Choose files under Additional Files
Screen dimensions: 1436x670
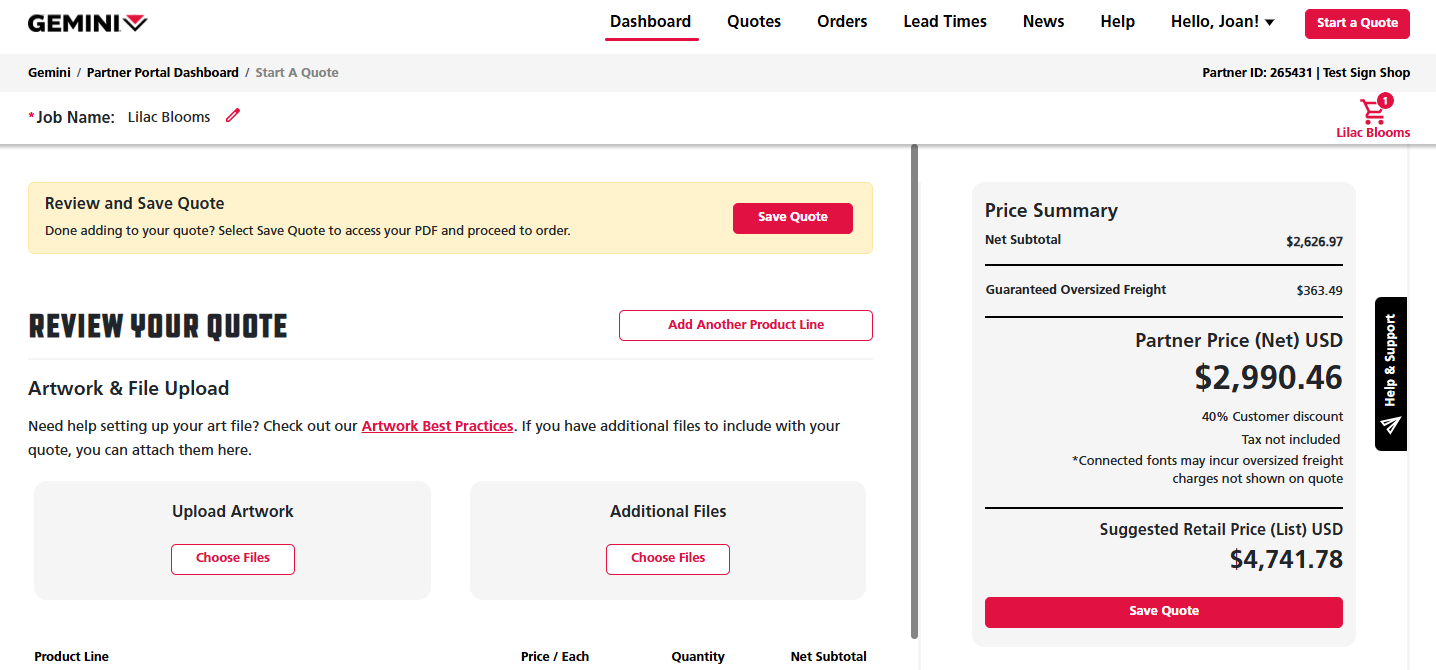click(667, 559)
